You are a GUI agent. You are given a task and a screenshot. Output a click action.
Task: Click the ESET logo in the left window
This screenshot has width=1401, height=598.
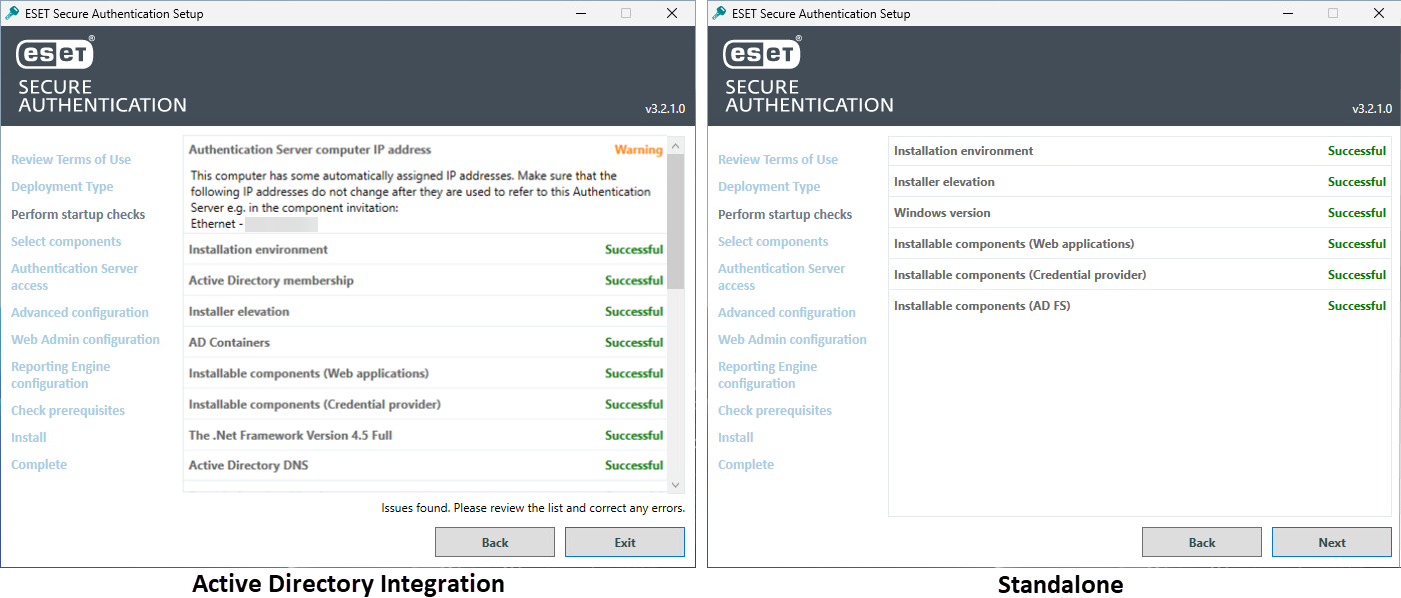[55, 54]
